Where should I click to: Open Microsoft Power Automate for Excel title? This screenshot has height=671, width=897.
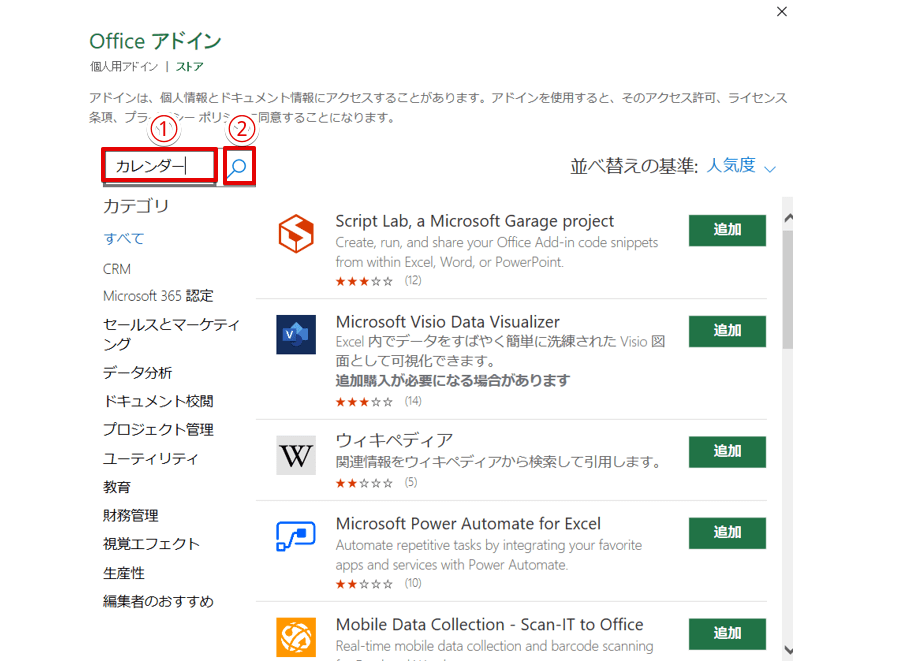coord(468,524)
